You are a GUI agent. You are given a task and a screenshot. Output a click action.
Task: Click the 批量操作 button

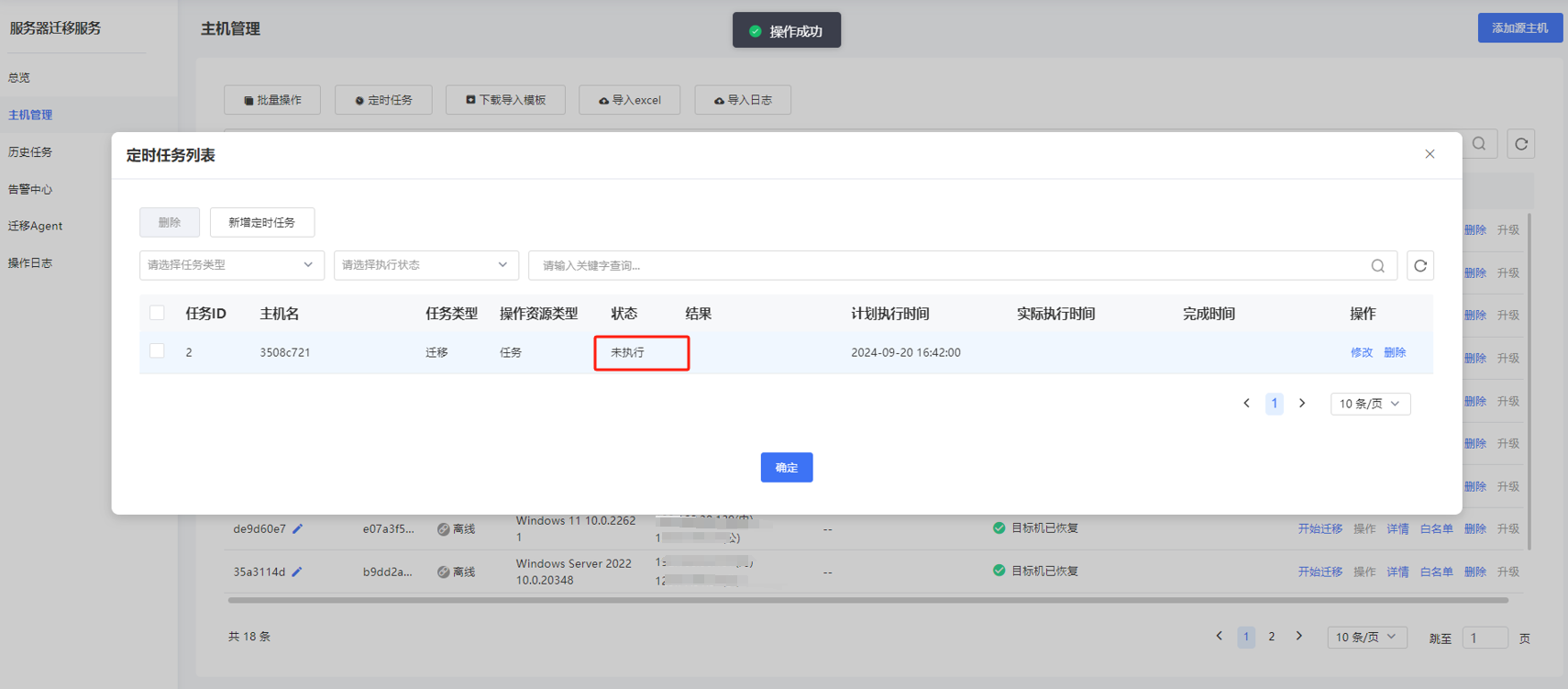(x=272, y=100)
